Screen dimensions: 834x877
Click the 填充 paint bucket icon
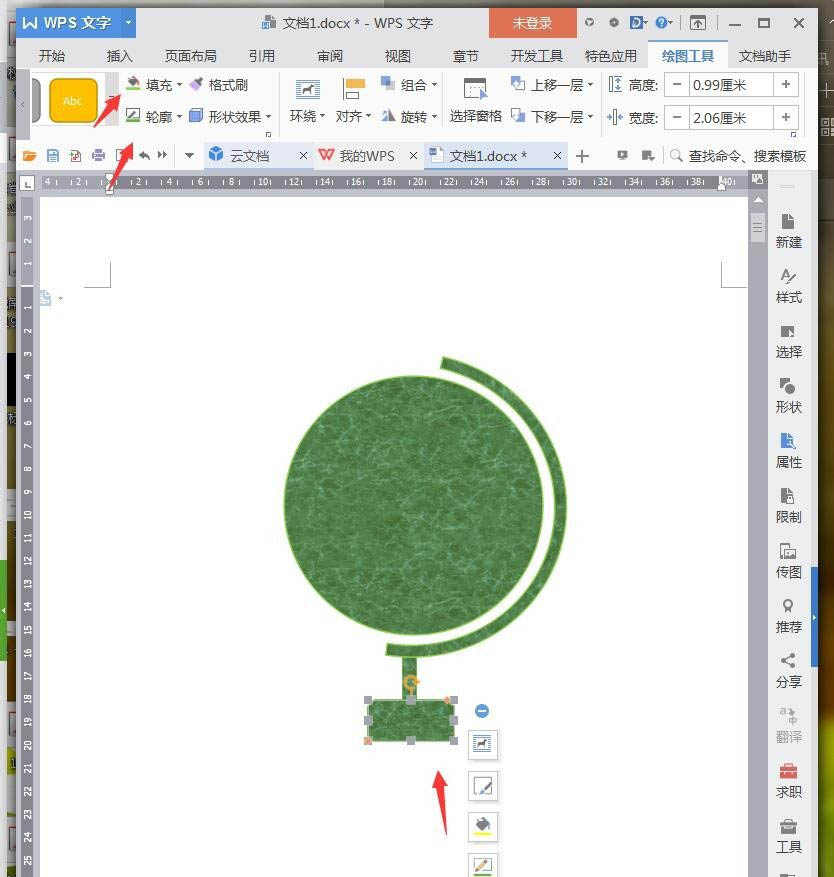(133, 84)
